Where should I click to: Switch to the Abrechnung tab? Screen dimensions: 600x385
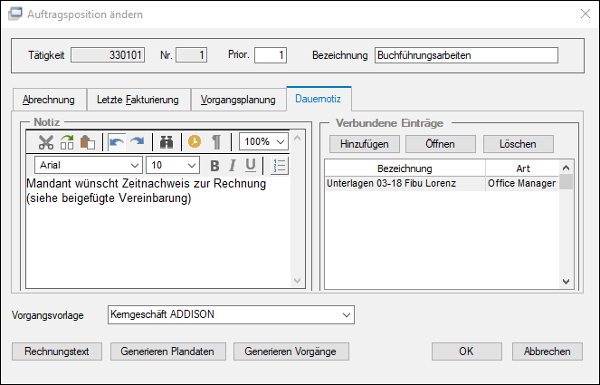coord(49,100)
